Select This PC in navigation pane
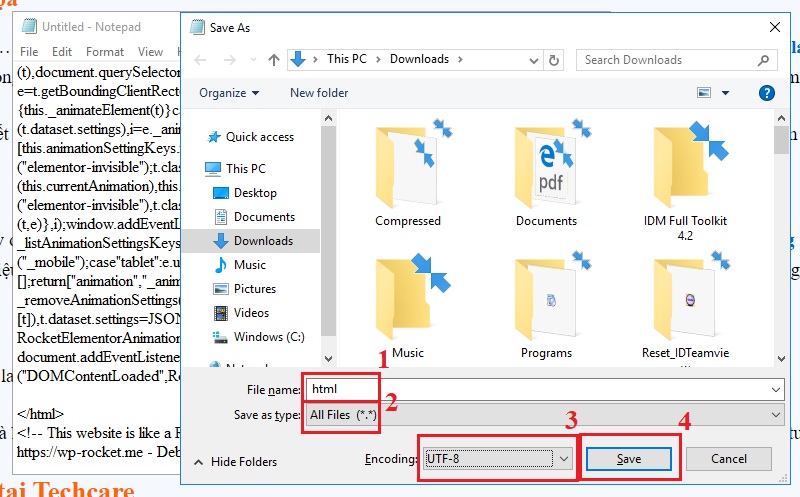 pyautogui.click(x=235, y=168)
